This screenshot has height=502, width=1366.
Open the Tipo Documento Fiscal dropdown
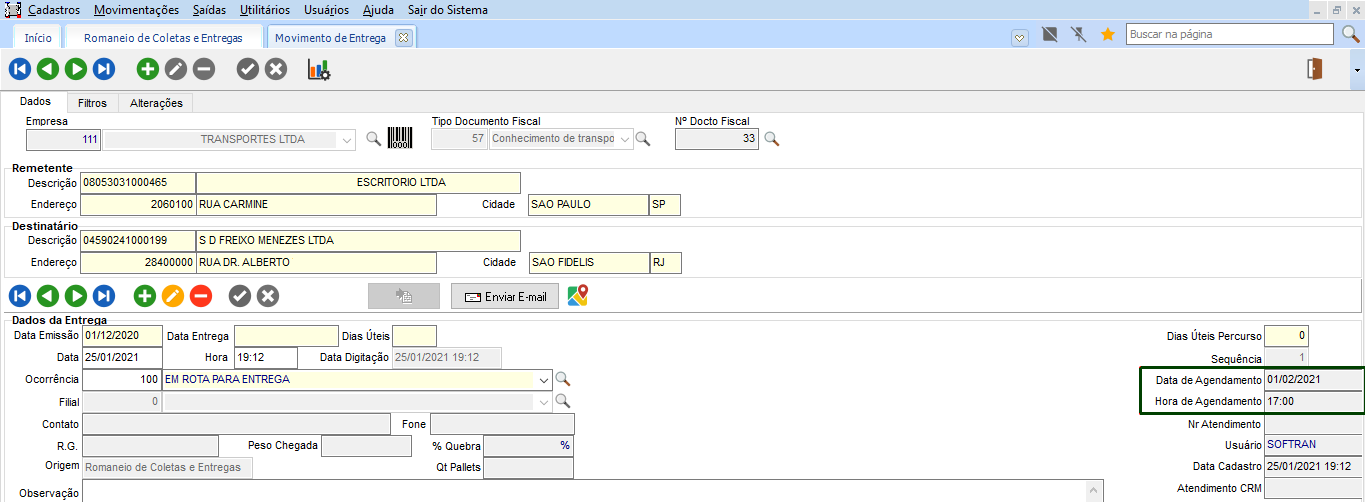(x=626, y=140)
